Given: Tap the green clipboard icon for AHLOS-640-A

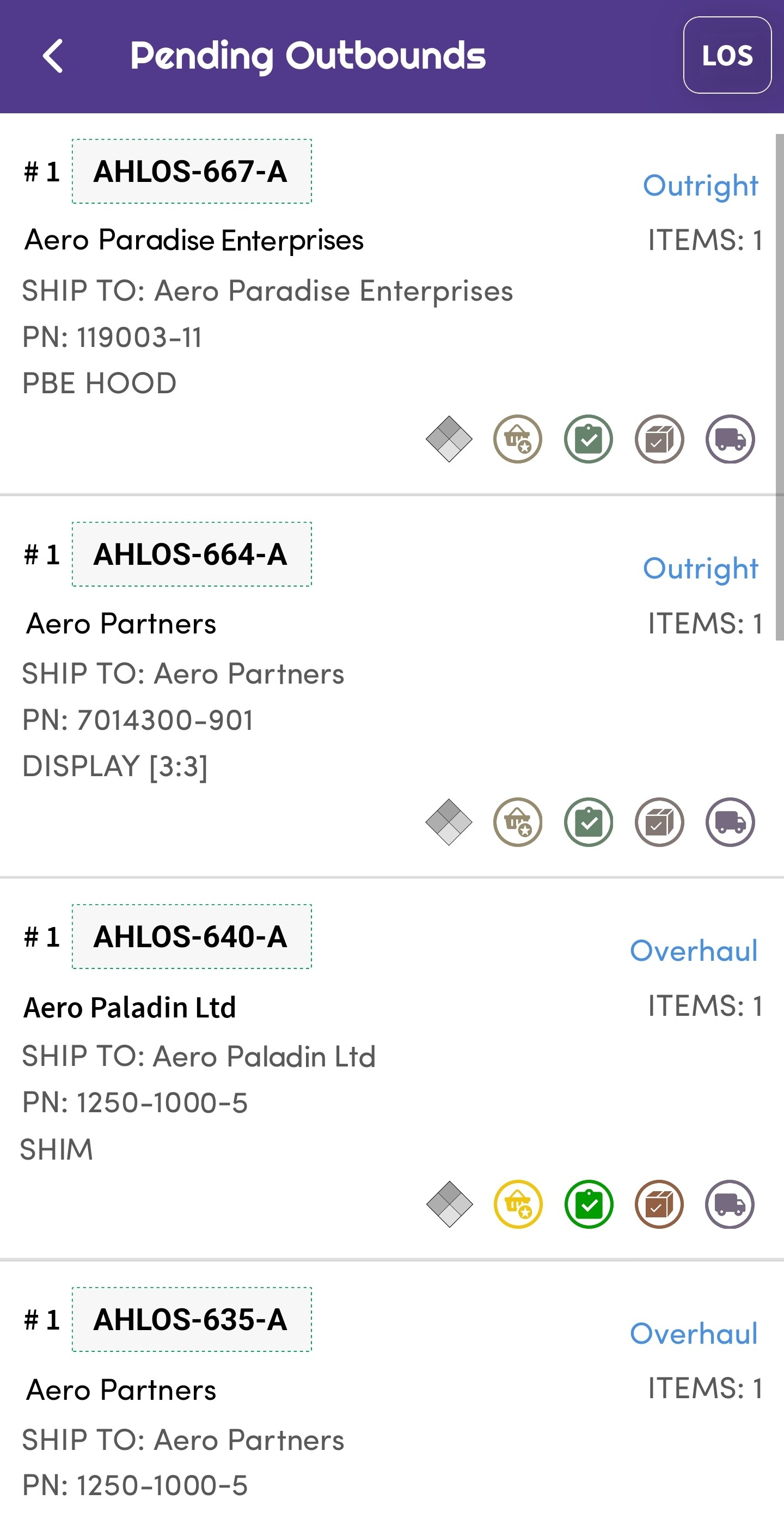Looking at the screenshot, I should coord(589,1204).
